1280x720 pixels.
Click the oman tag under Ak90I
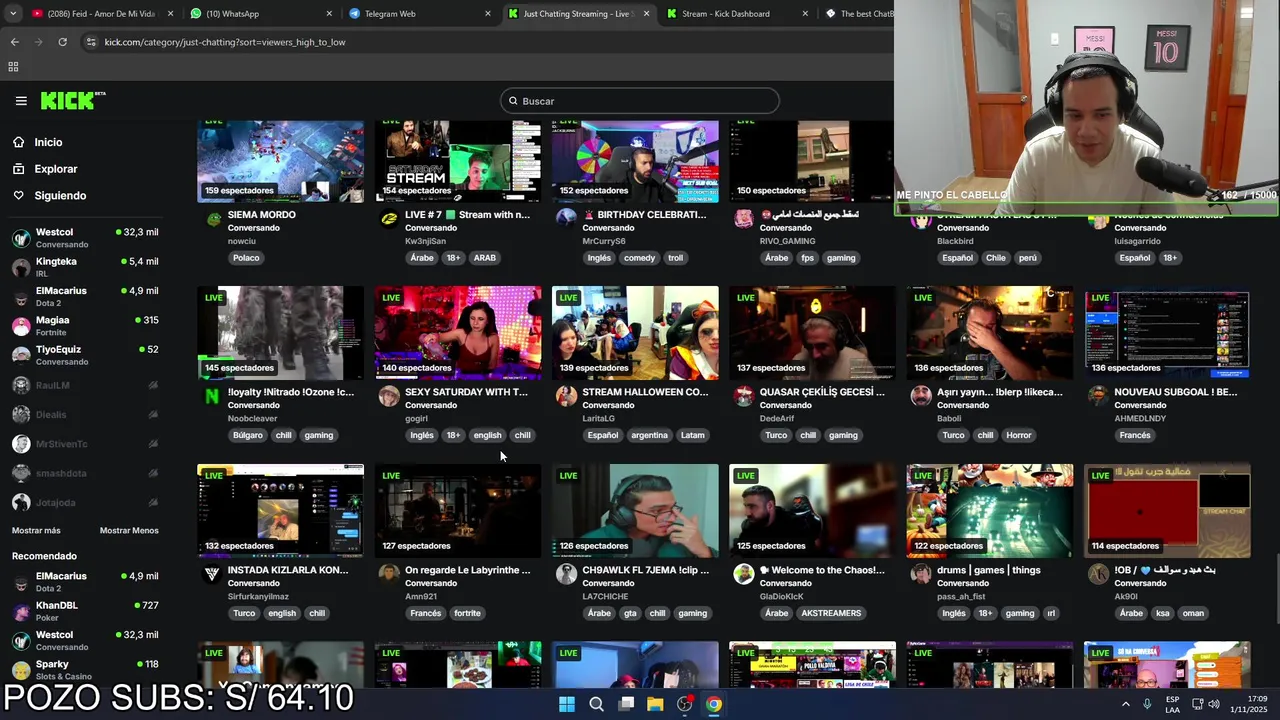tap(1193, 613)
